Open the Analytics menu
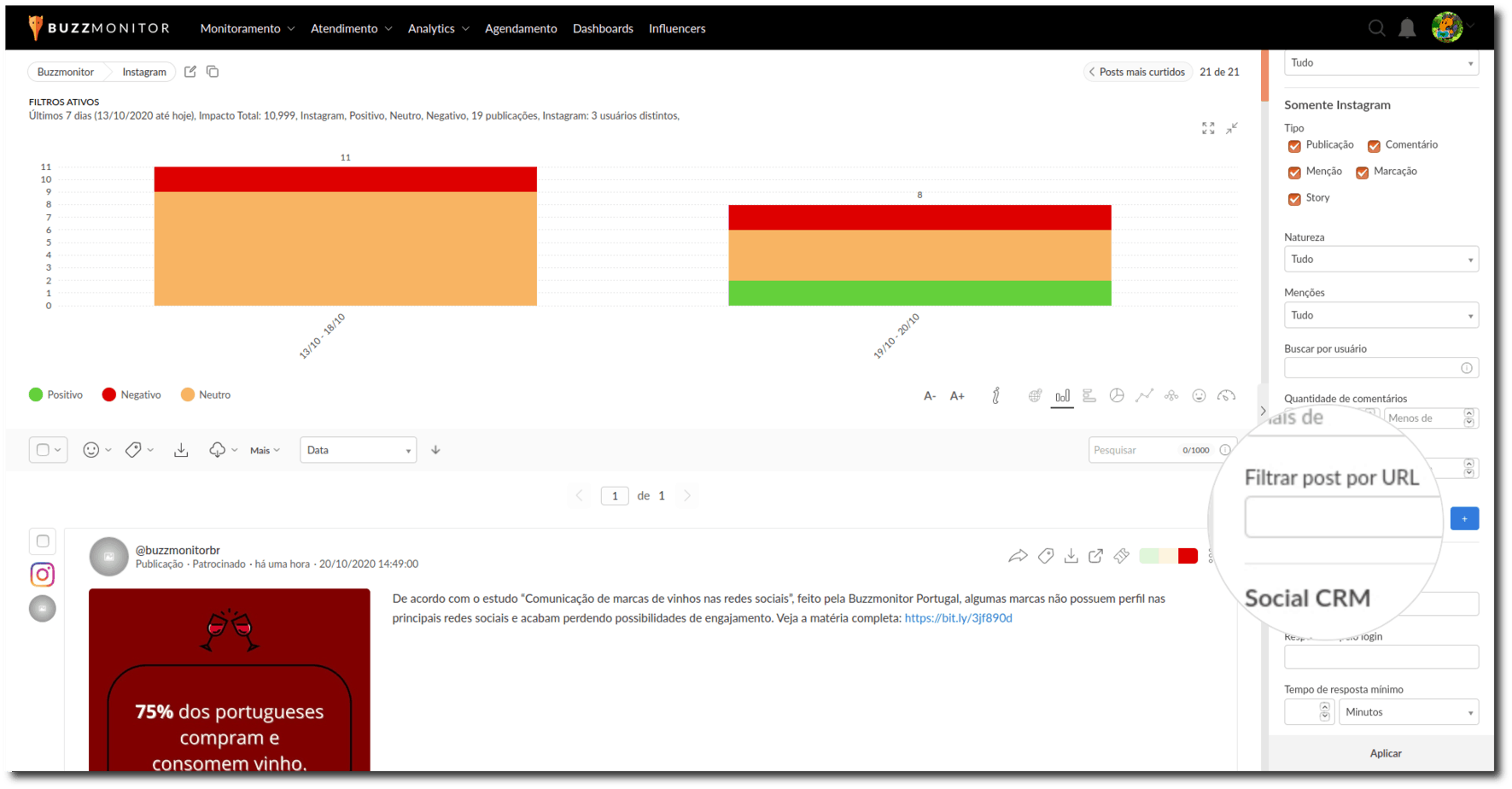Viewport: 1512px width, 789px height. coord(438,28)
